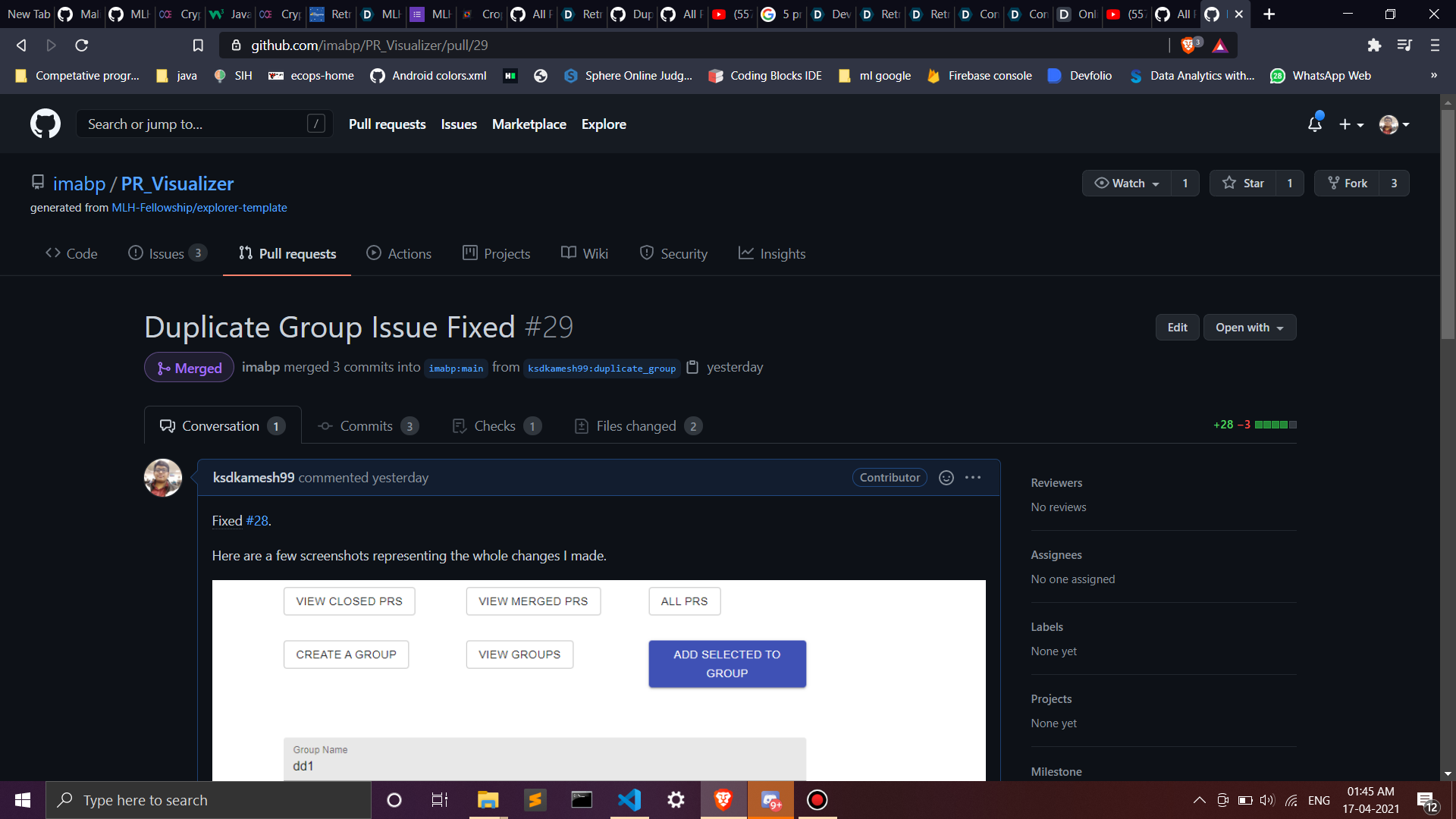This screenshot has width=1456, height=819.
Task: Open browser extensions puzzle icon
Action: 1374,45
